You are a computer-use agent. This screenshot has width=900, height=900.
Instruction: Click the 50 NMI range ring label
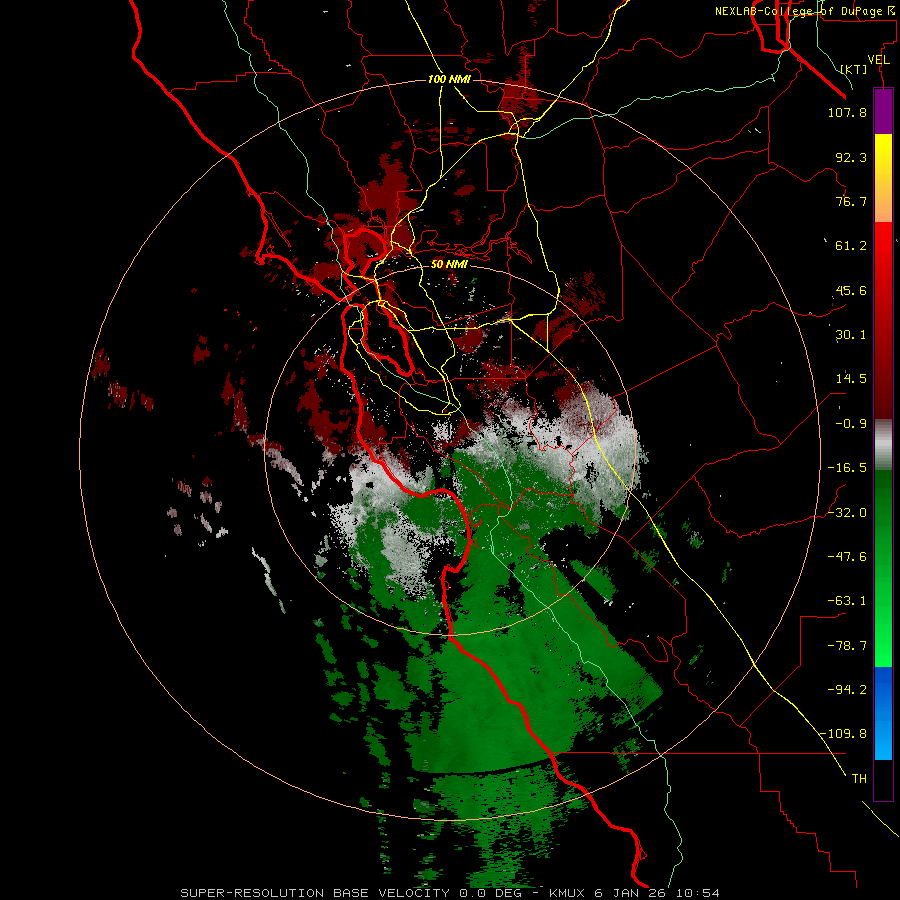coord(449,264)
